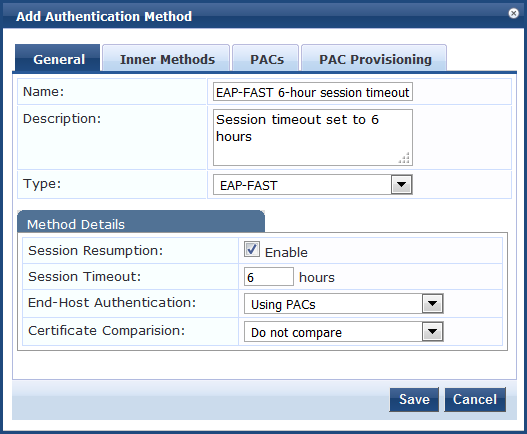Grab the Description textarea resize handle
The width and height of the screenshot is (527, 434).
pos(405,158)
